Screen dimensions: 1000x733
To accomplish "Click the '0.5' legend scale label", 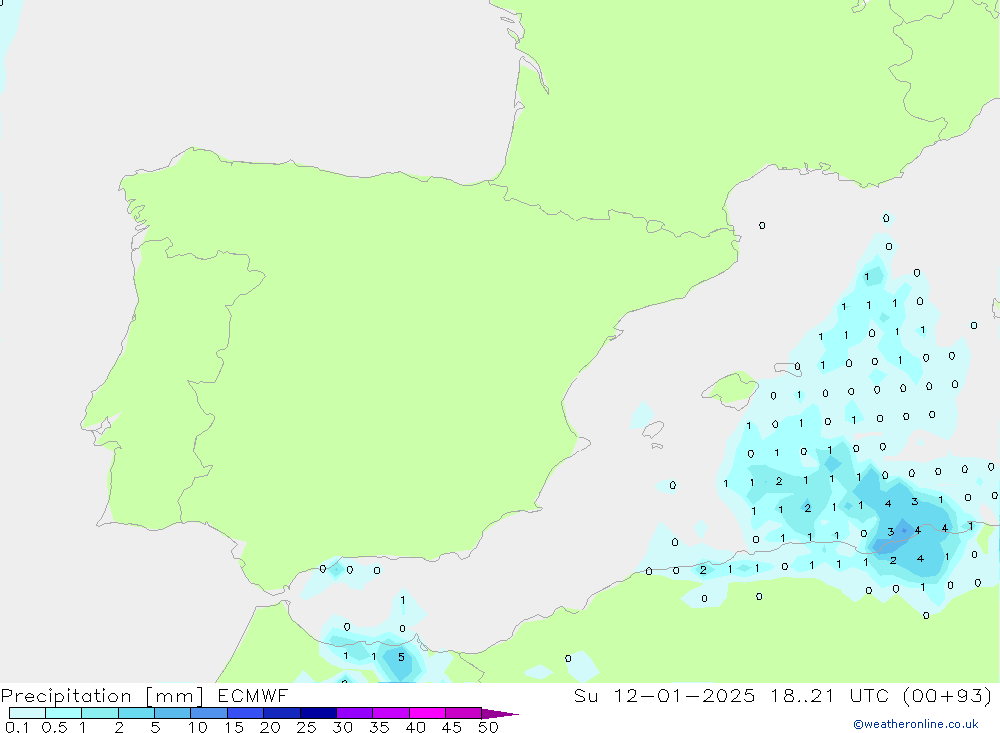I will tap(54, 727).
